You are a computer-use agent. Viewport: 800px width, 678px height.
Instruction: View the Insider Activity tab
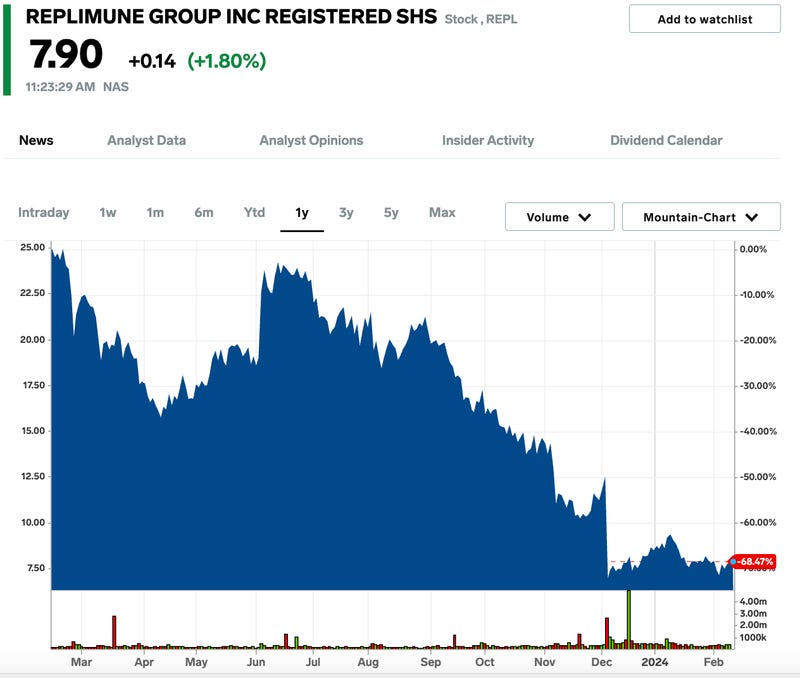[488, 140]
